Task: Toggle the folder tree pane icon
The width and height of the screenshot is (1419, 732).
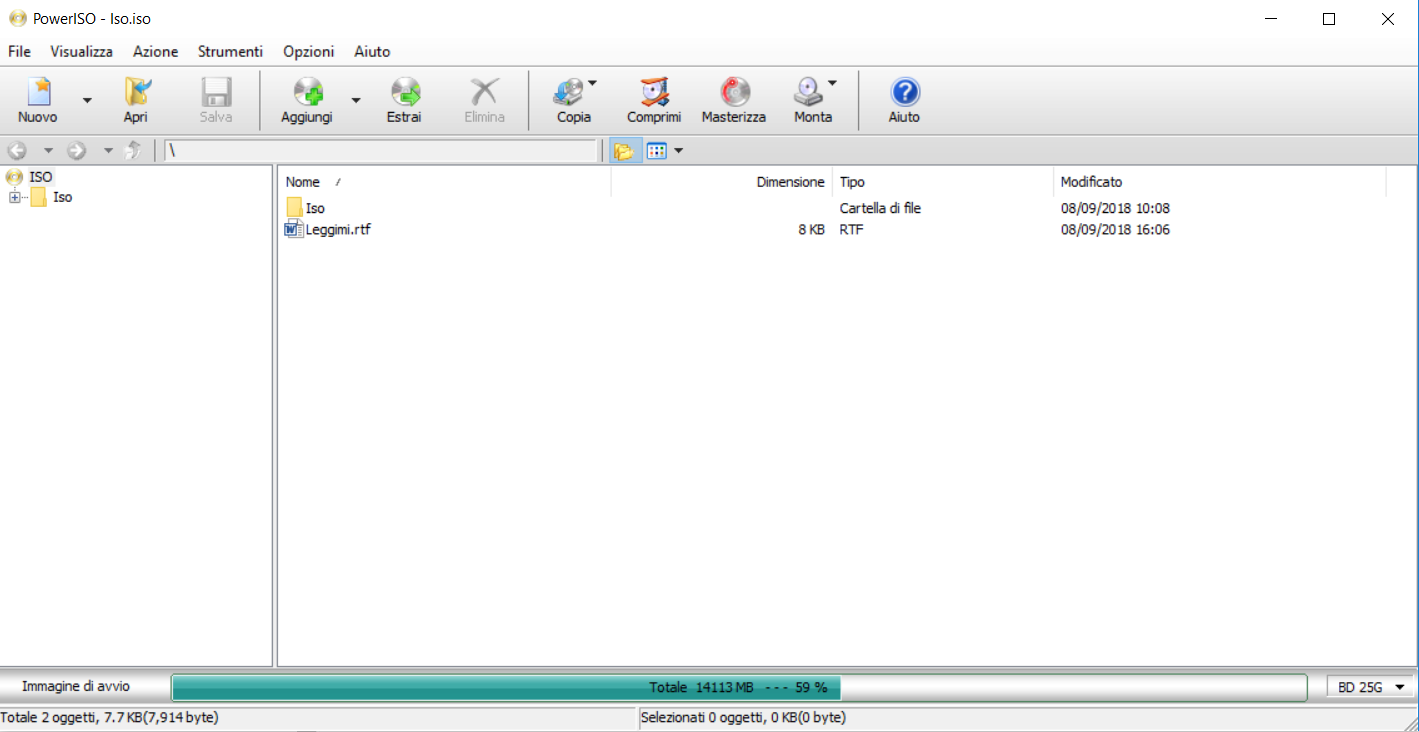Action: click(x=624, y=151)
